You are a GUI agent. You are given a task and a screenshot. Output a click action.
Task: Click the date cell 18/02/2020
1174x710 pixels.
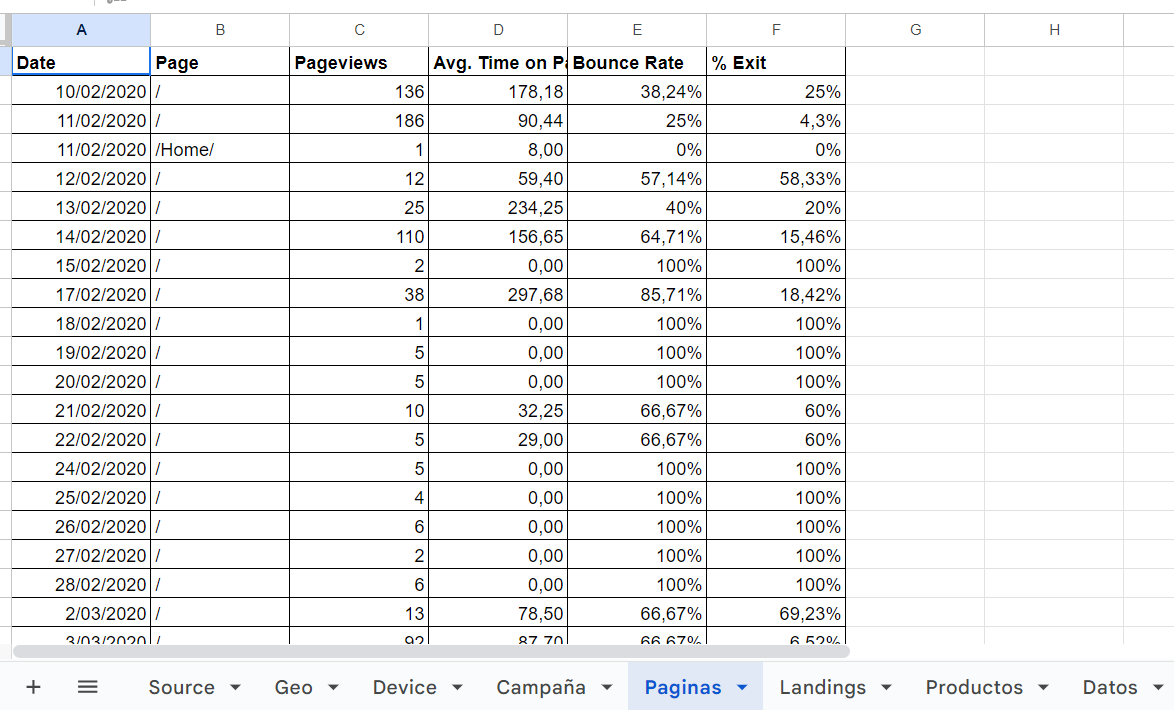[x=81, y=324]
